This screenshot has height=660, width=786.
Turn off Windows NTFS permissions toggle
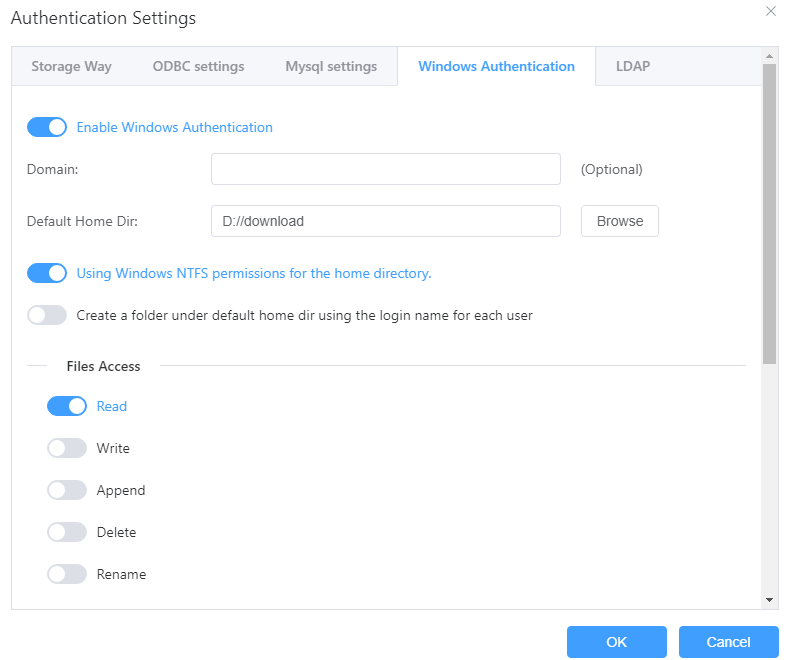coord(47,273)
